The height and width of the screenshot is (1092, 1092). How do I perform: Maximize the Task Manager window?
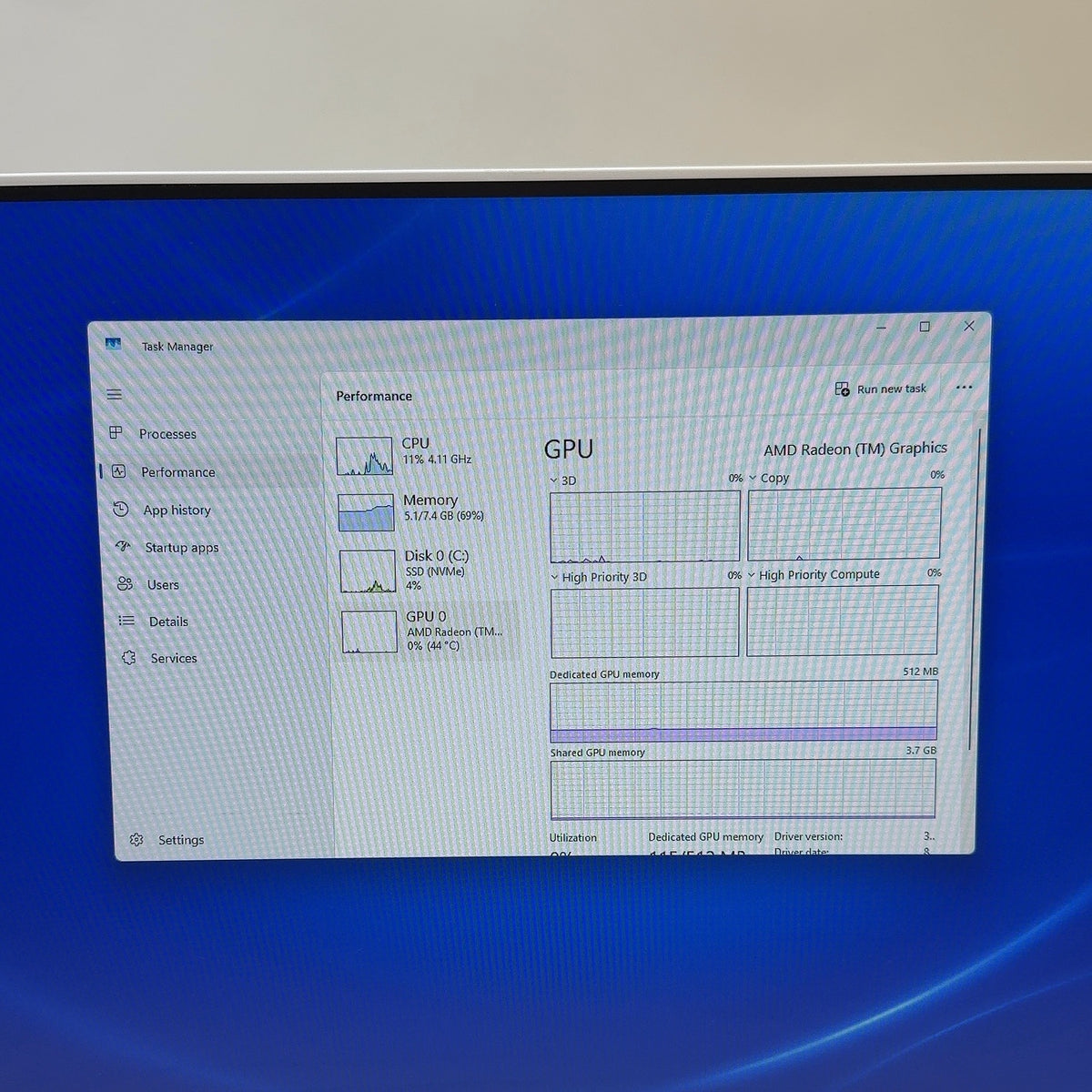(x=925, y=327)
